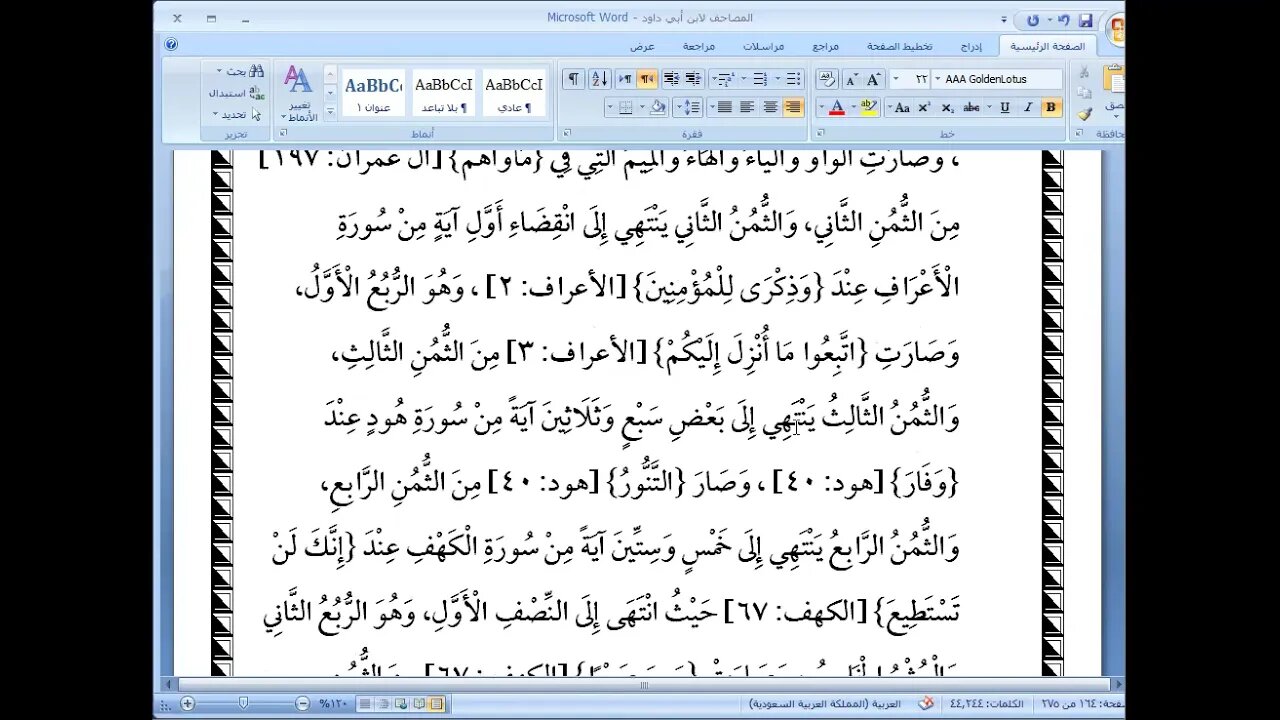Click the Copy icon

pos(1085,93)
